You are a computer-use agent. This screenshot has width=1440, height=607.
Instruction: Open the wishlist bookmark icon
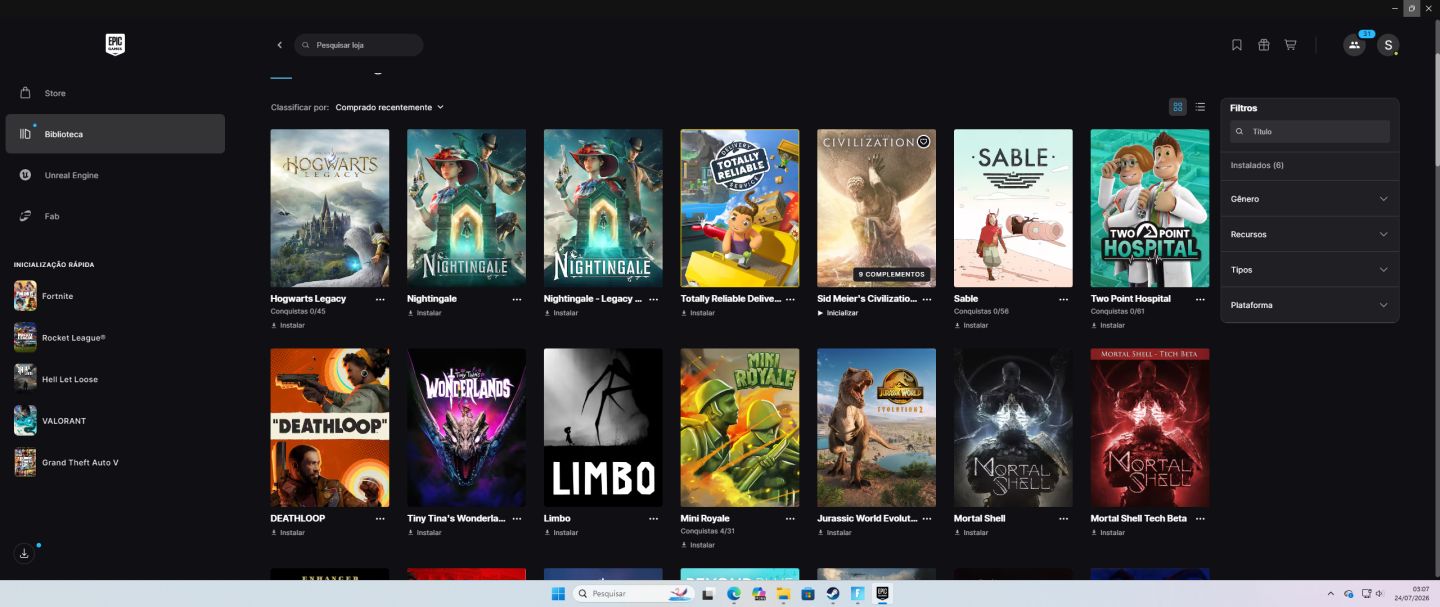pyautogui.click(x=1237, y=45)
